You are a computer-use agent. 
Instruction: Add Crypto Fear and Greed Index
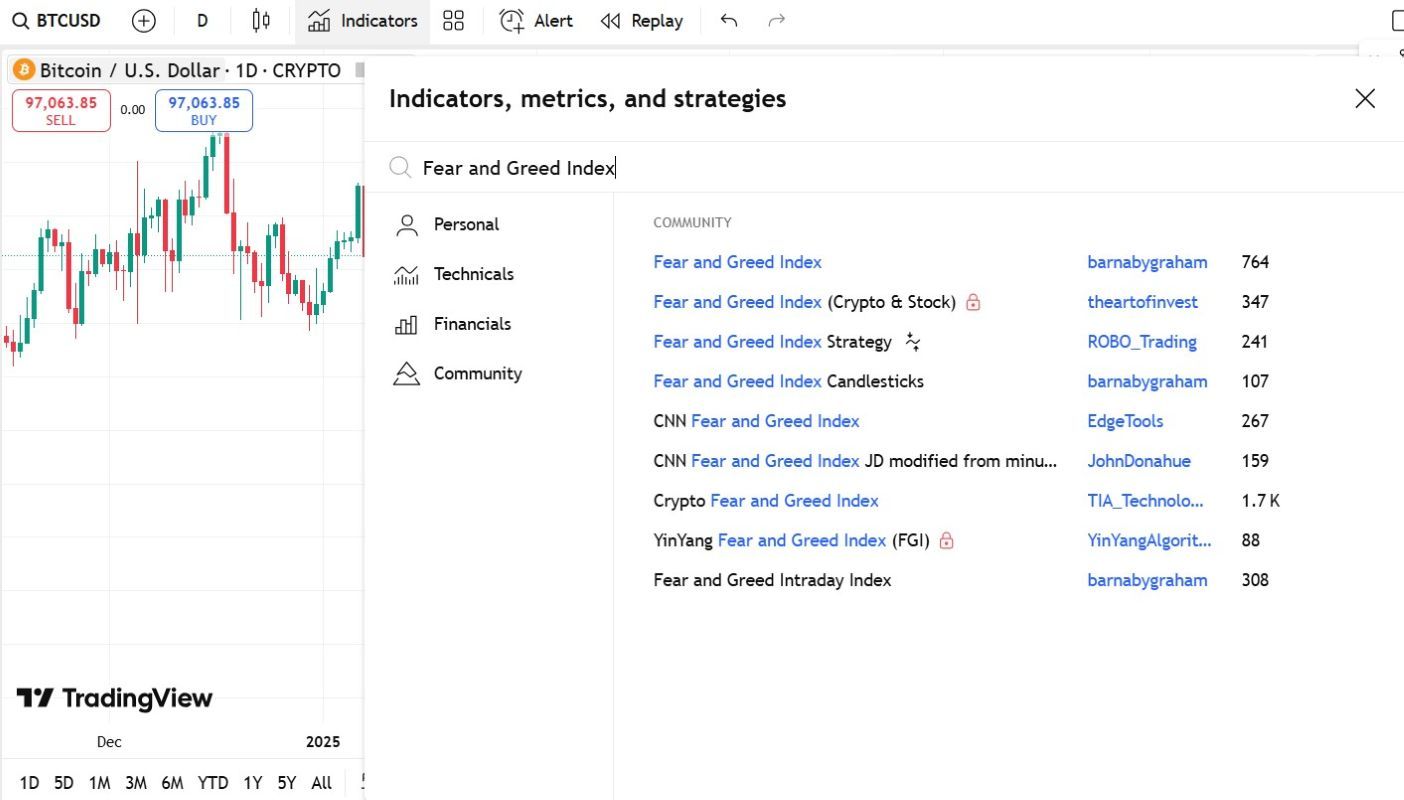click(x=766, y=501)
